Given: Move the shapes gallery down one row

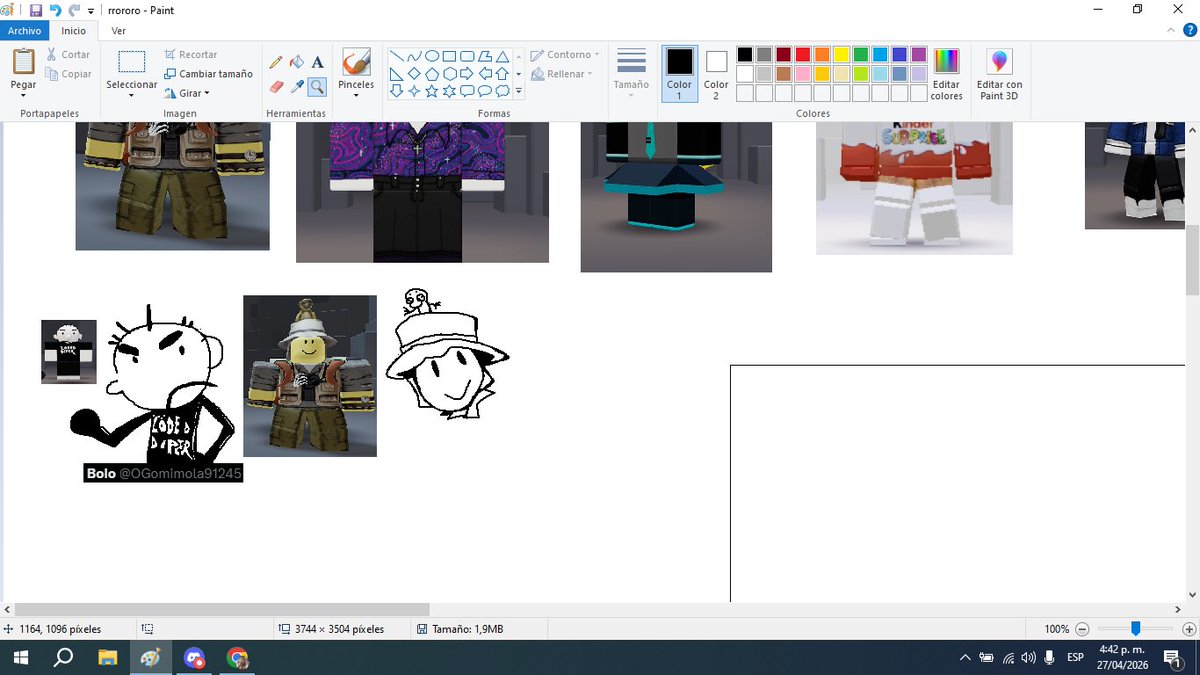Looking at the screenshot, I should [519, 74].
